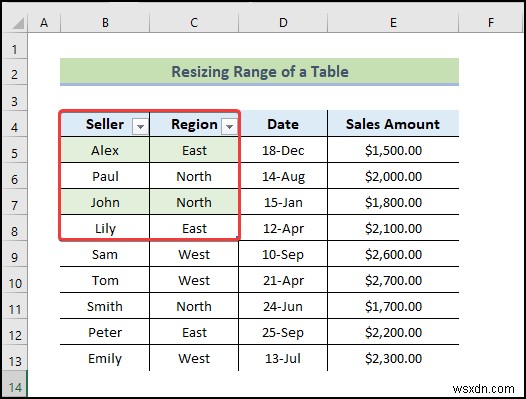Click the North region cell in Paul's row
Screen dimensions: 526x399
click(x=194, y=176)
